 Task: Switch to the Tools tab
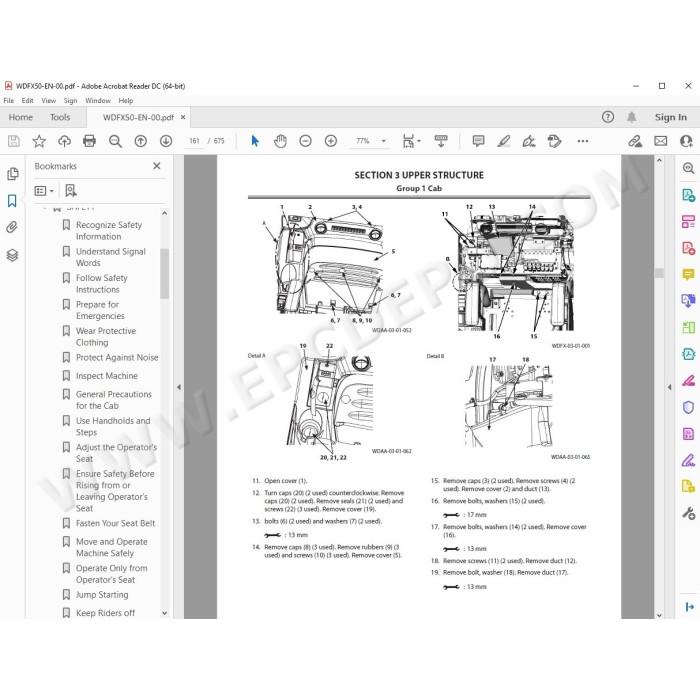60,117
